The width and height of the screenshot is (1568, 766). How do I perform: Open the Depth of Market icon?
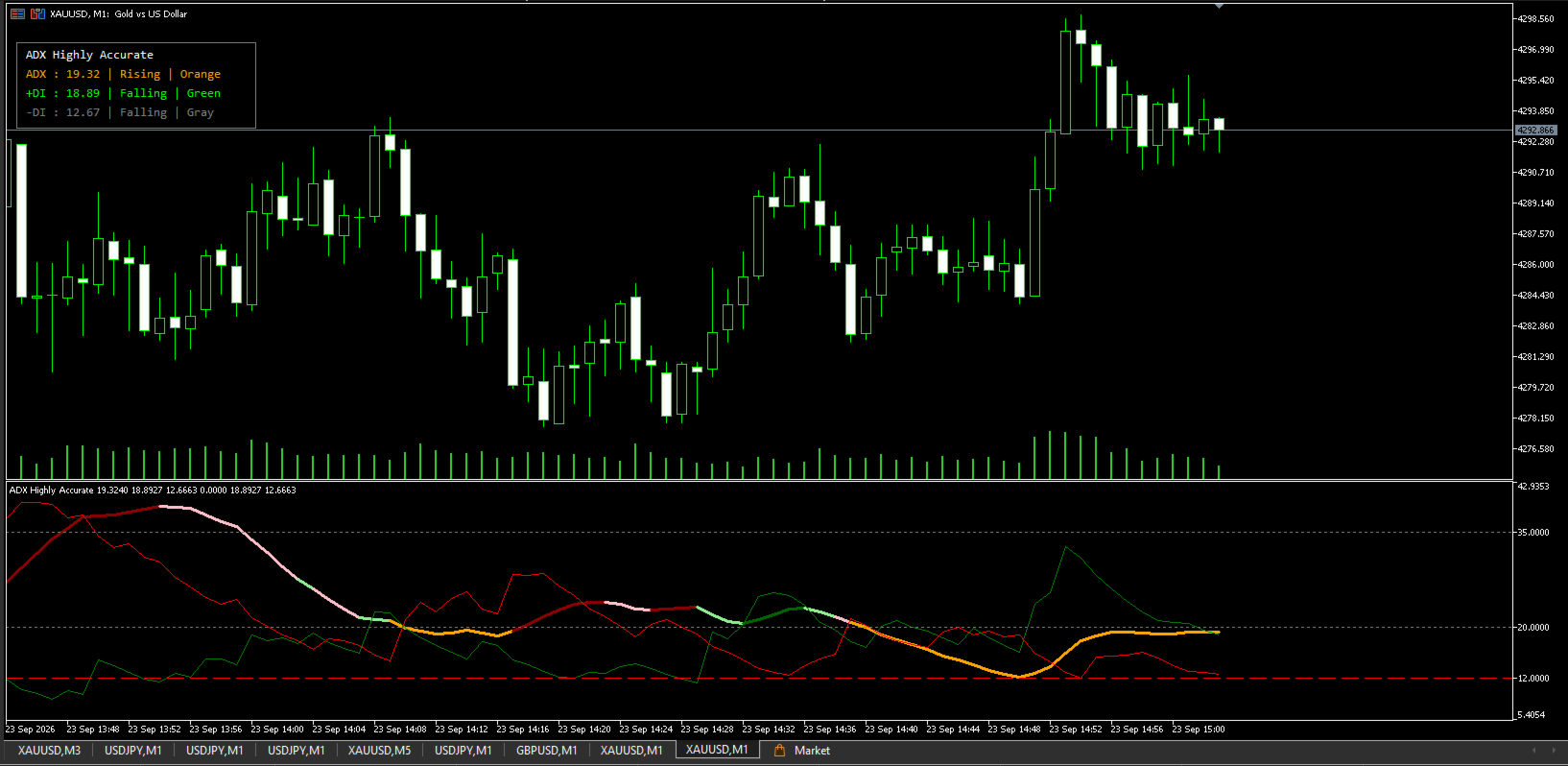tap(37, 13)
